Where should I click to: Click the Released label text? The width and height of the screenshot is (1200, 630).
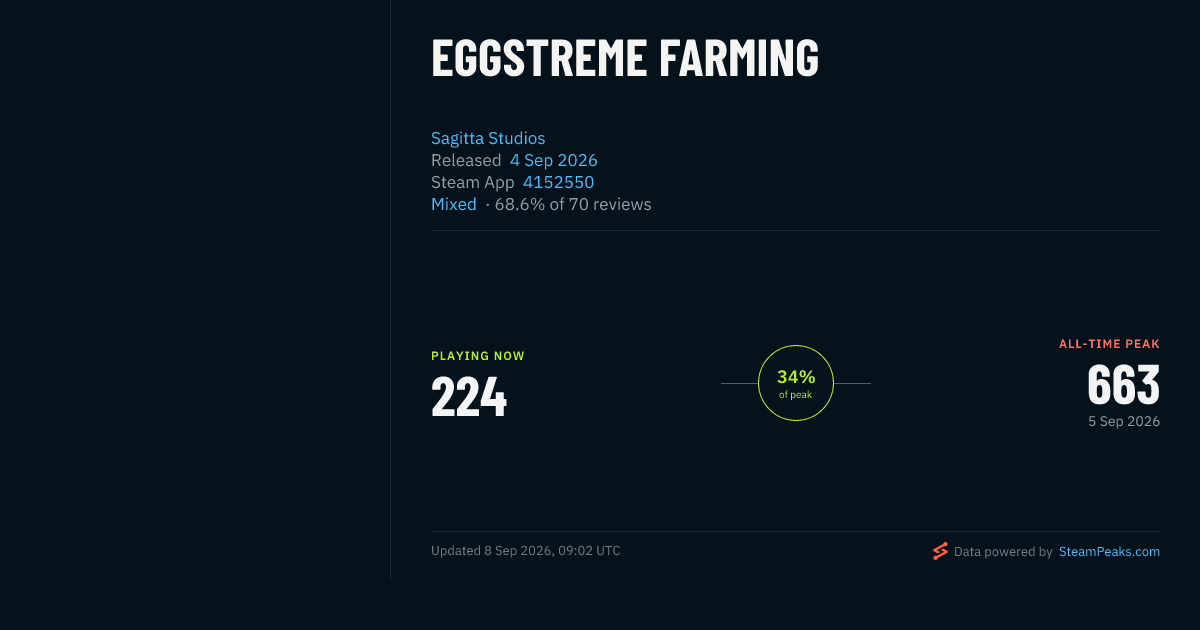point(466,160)
